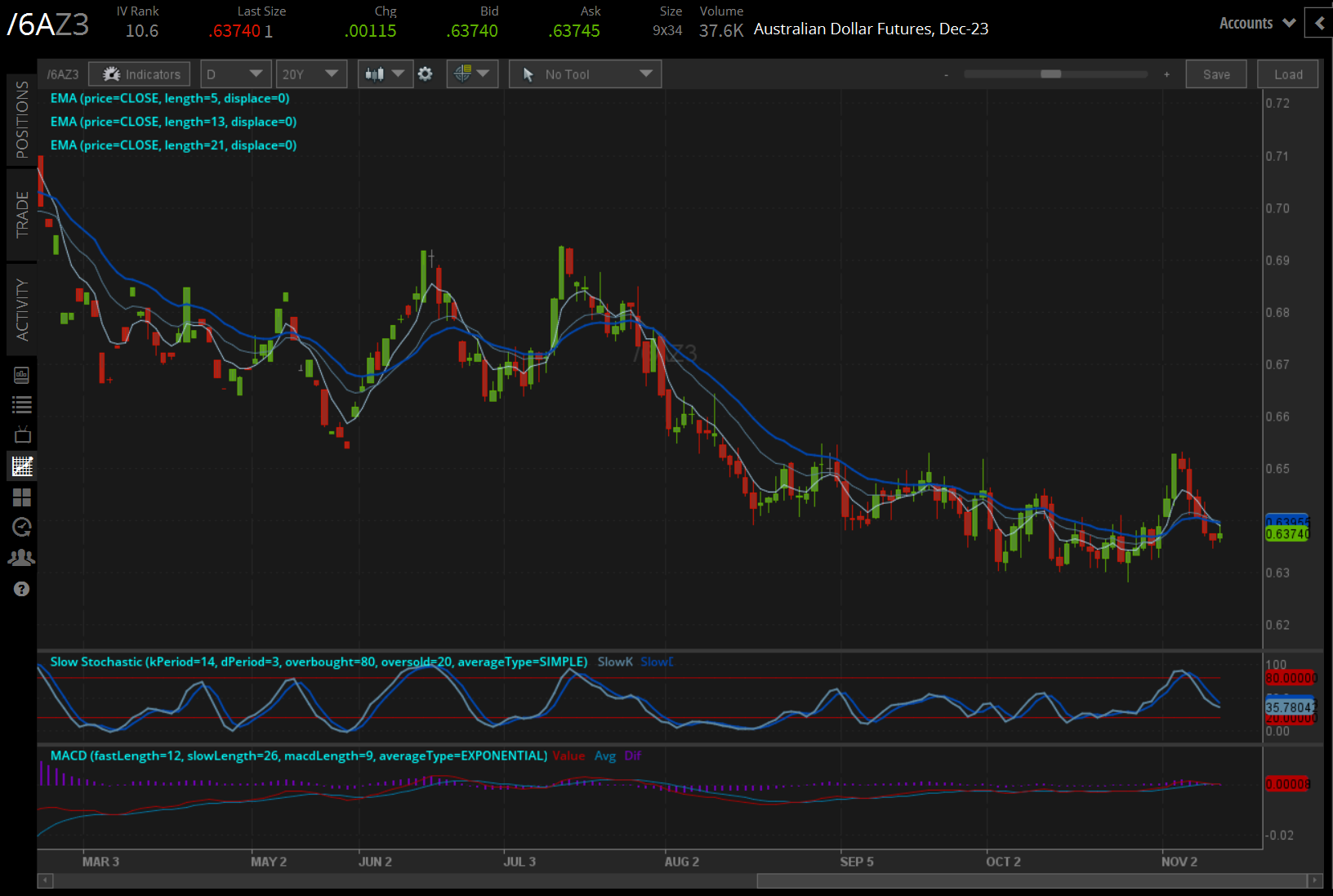
Task: Switch to the POSITIONS tab
Action: pyautogui.click(x=22, y=119)
